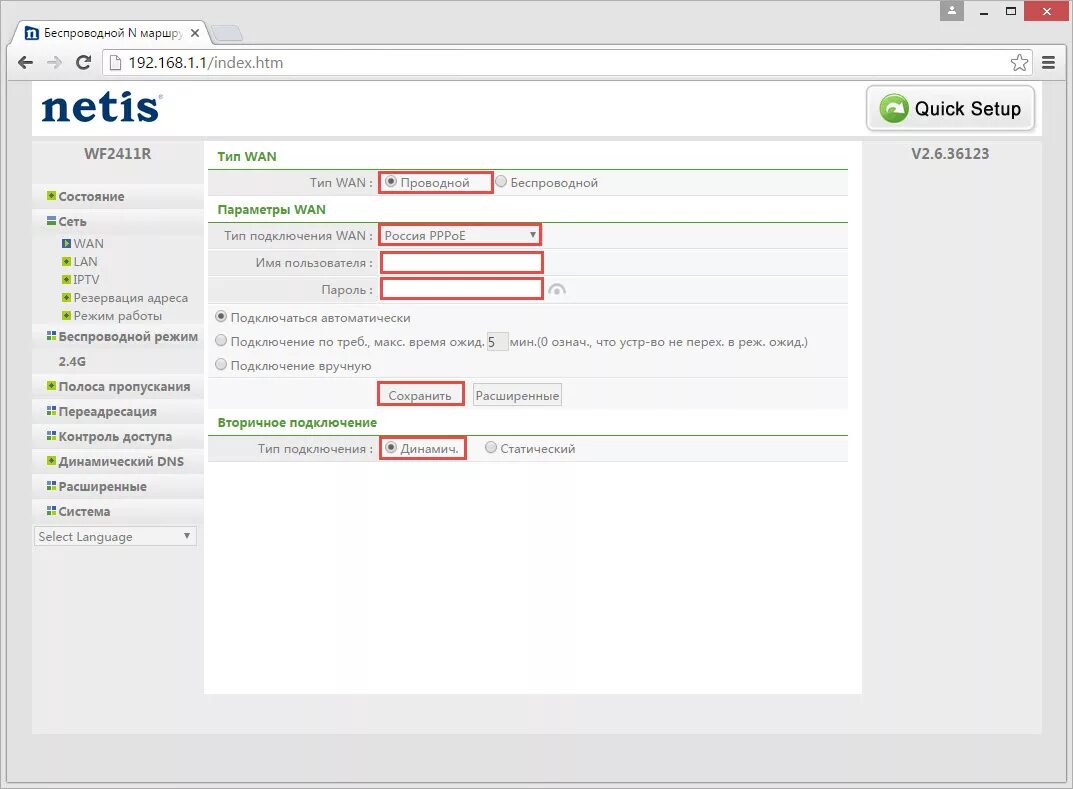1073x789 pixels.
Task: Click the Система grid icon
Action: pos(51,510)
